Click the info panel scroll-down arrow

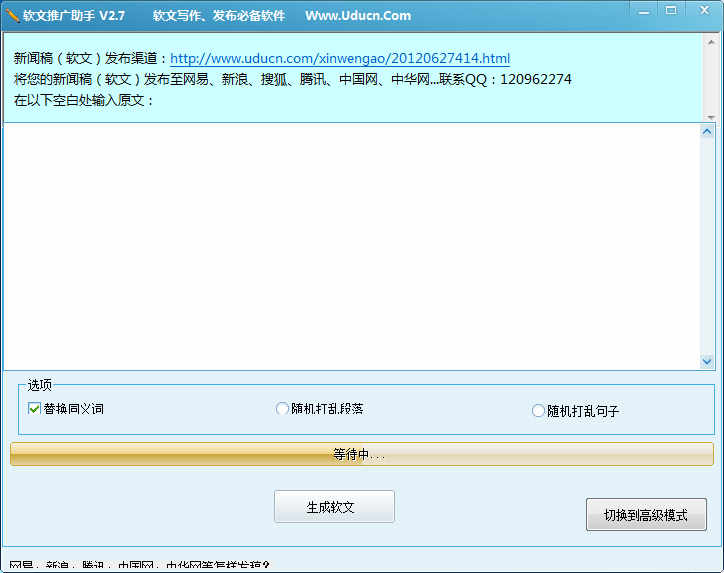point(710,116)
